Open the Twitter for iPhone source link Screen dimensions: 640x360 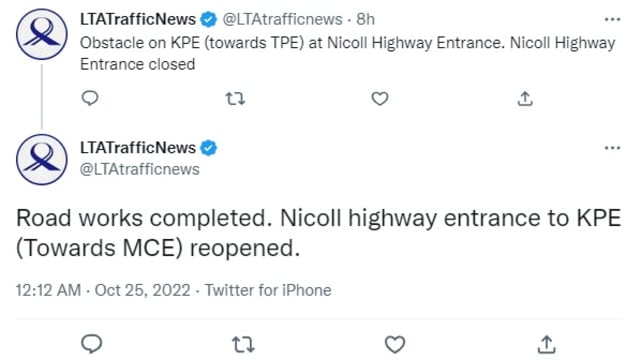coord(268,290)
